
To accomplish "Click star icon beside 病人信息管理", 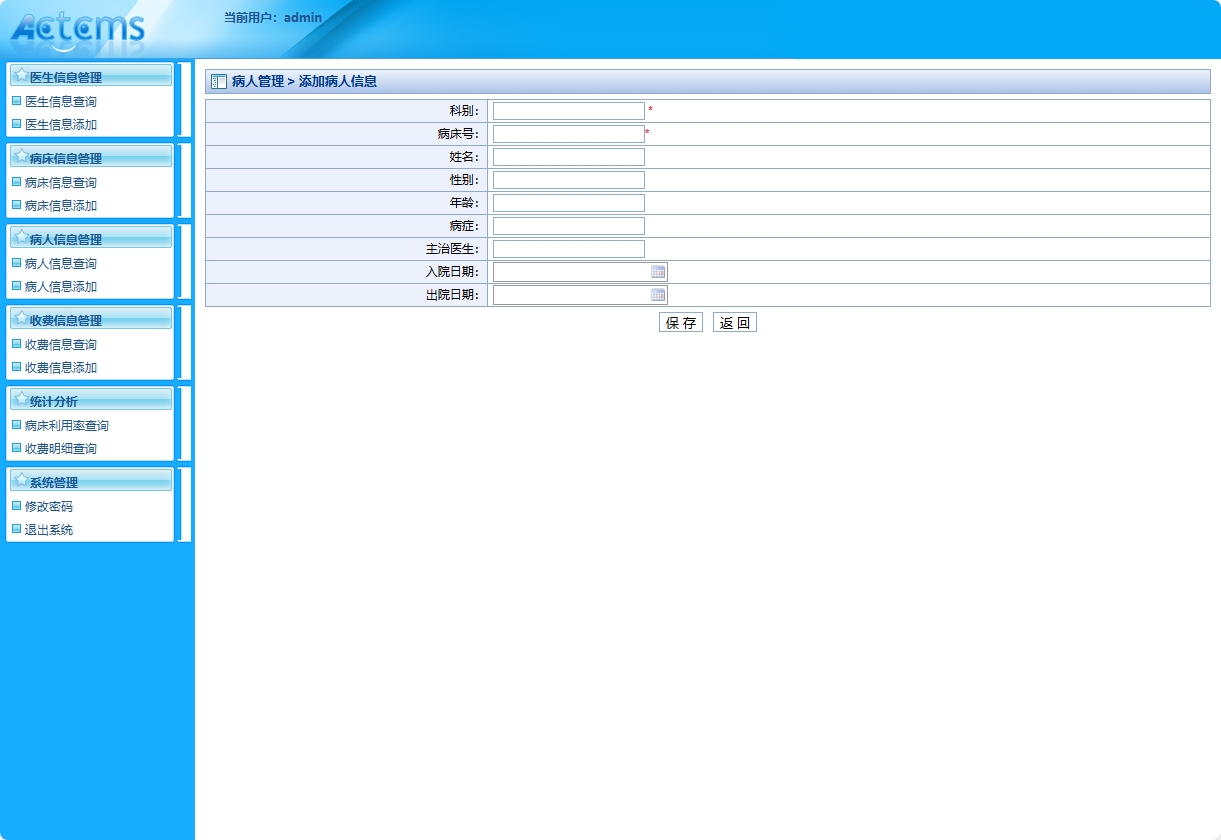I will tap(21, 237).
